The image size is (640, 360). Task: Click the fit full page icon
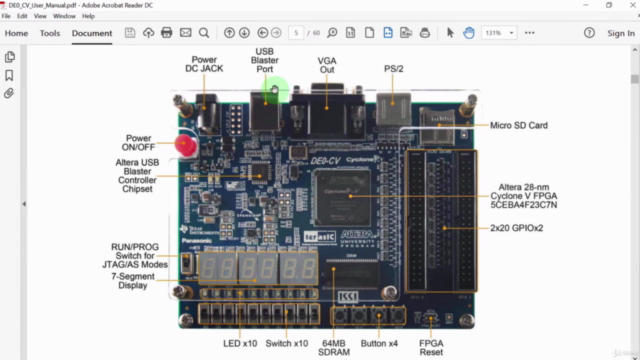pos(369,33)
